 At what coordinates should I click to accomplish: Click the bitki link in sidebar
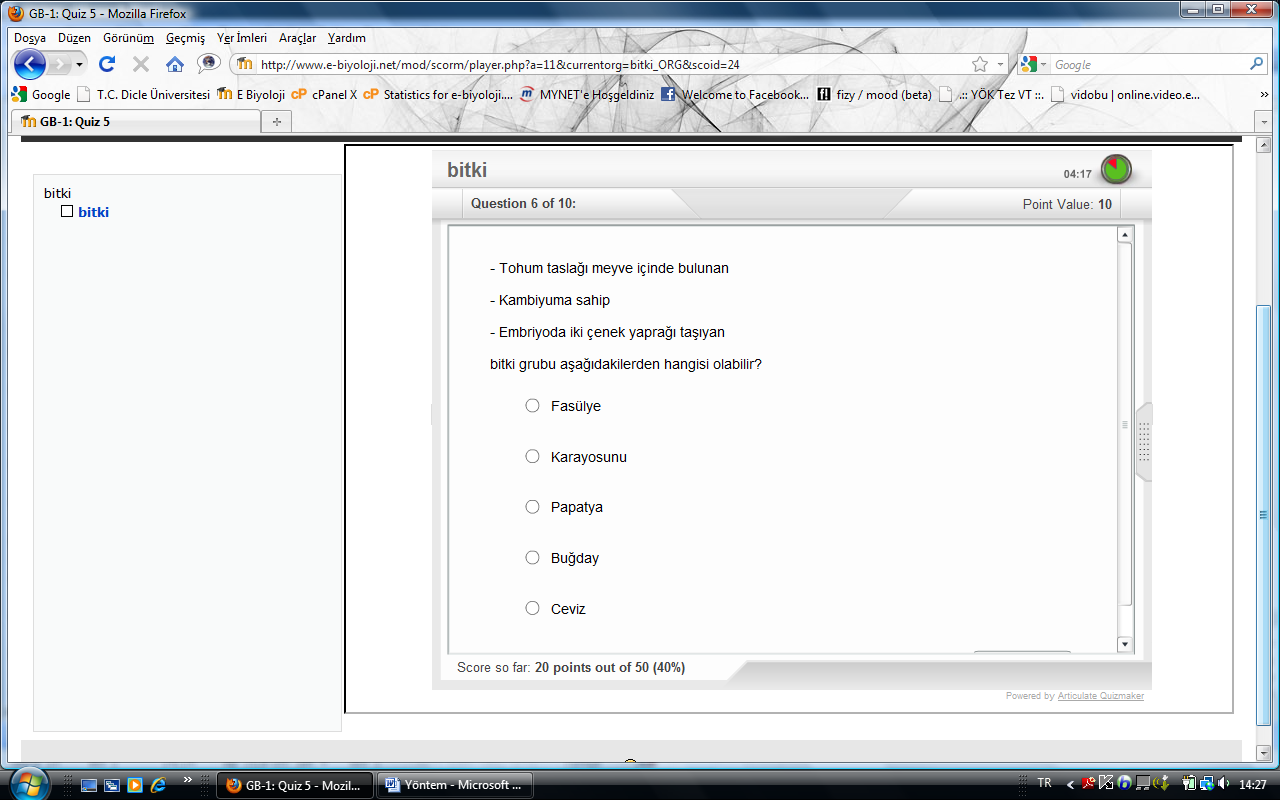93,212
